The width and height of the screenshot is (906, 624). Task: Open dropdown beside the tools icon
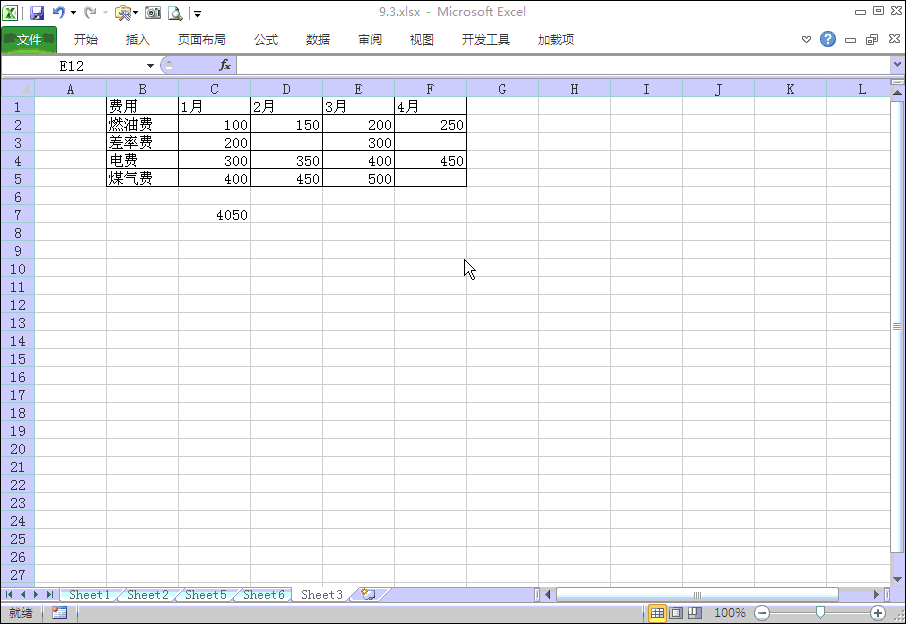135,13
